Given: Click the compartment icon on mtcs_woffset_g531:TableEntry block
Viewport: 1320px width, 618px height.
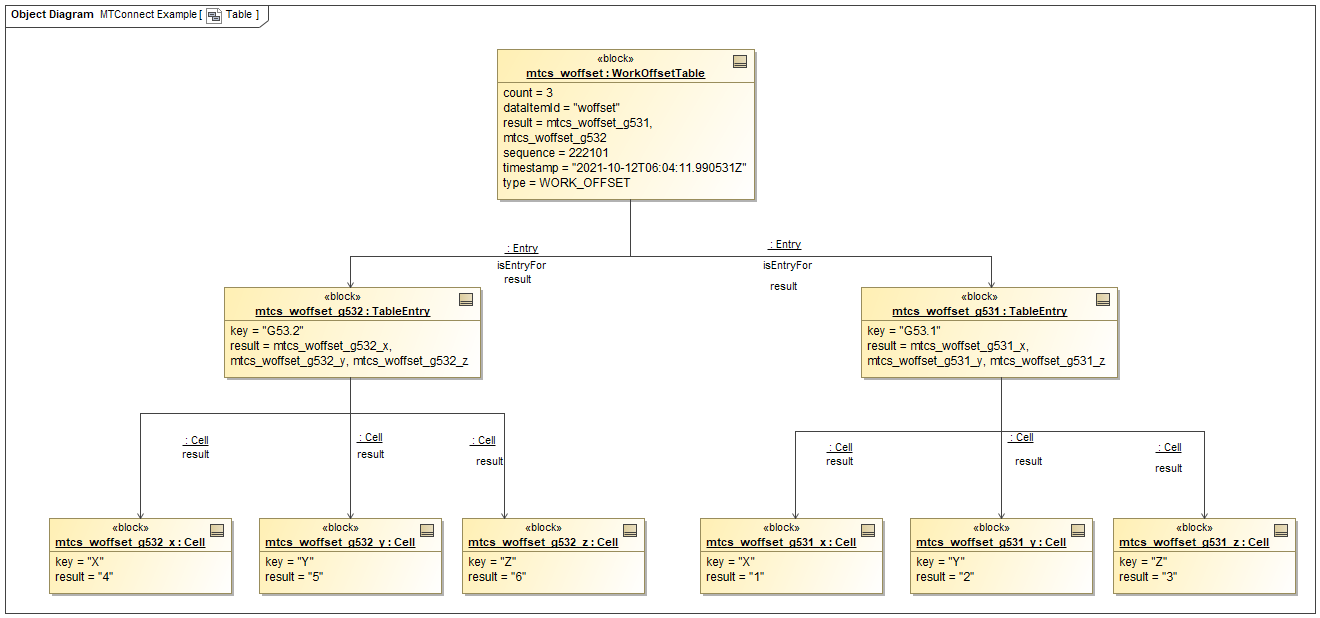Looking at the screenshot, I should [1103, 300].
